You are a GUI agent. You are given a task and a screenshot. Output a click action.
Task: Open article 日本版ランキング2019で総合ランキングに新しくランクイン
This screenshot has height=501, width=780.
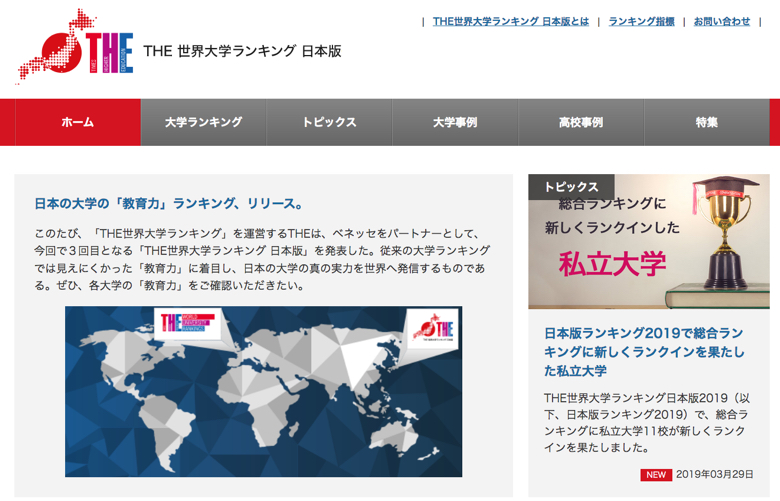(x=644, y=352)
